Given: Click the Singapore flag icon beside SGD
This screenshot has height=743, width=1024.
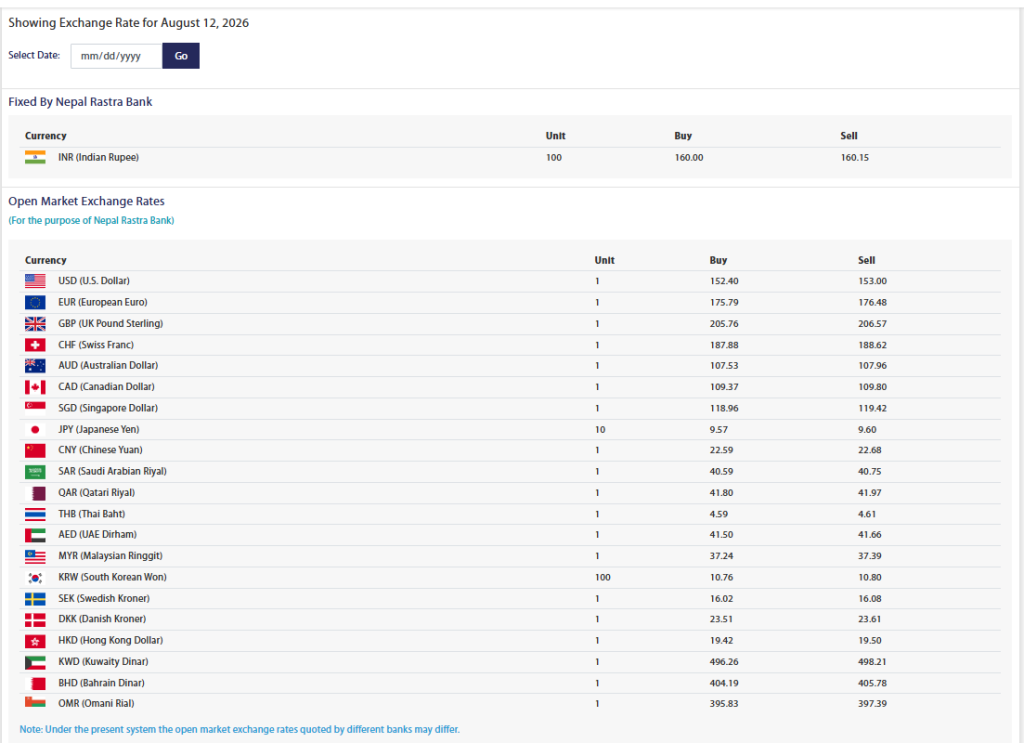Looking at the screenshot, I should click(35, 408).
